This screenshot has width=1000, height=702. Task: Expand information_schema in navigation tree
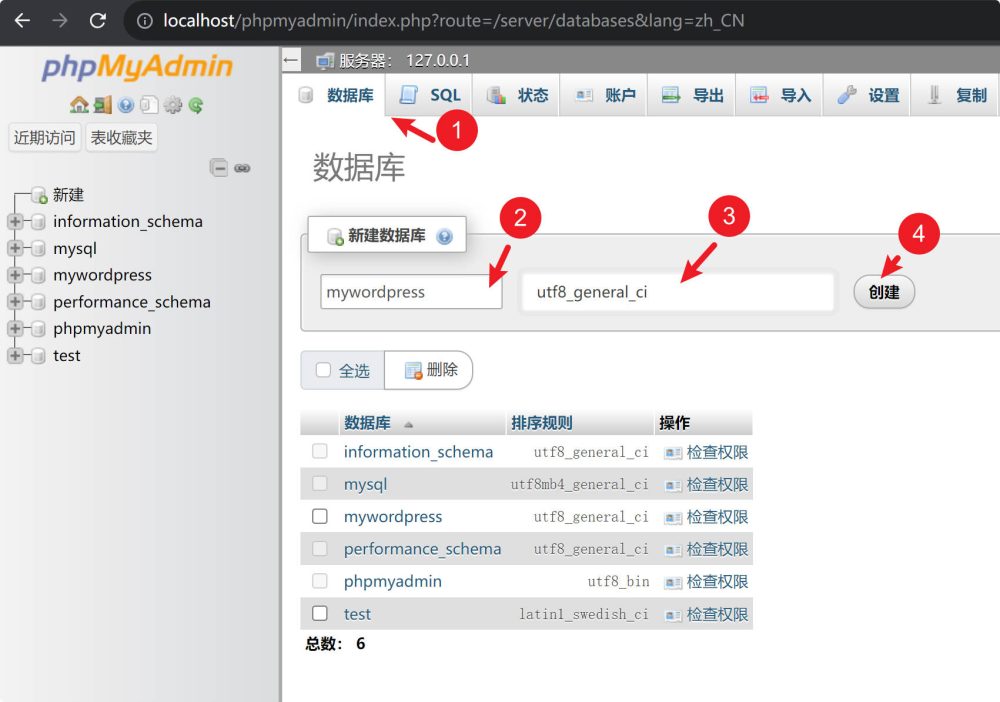click(15, 221)
